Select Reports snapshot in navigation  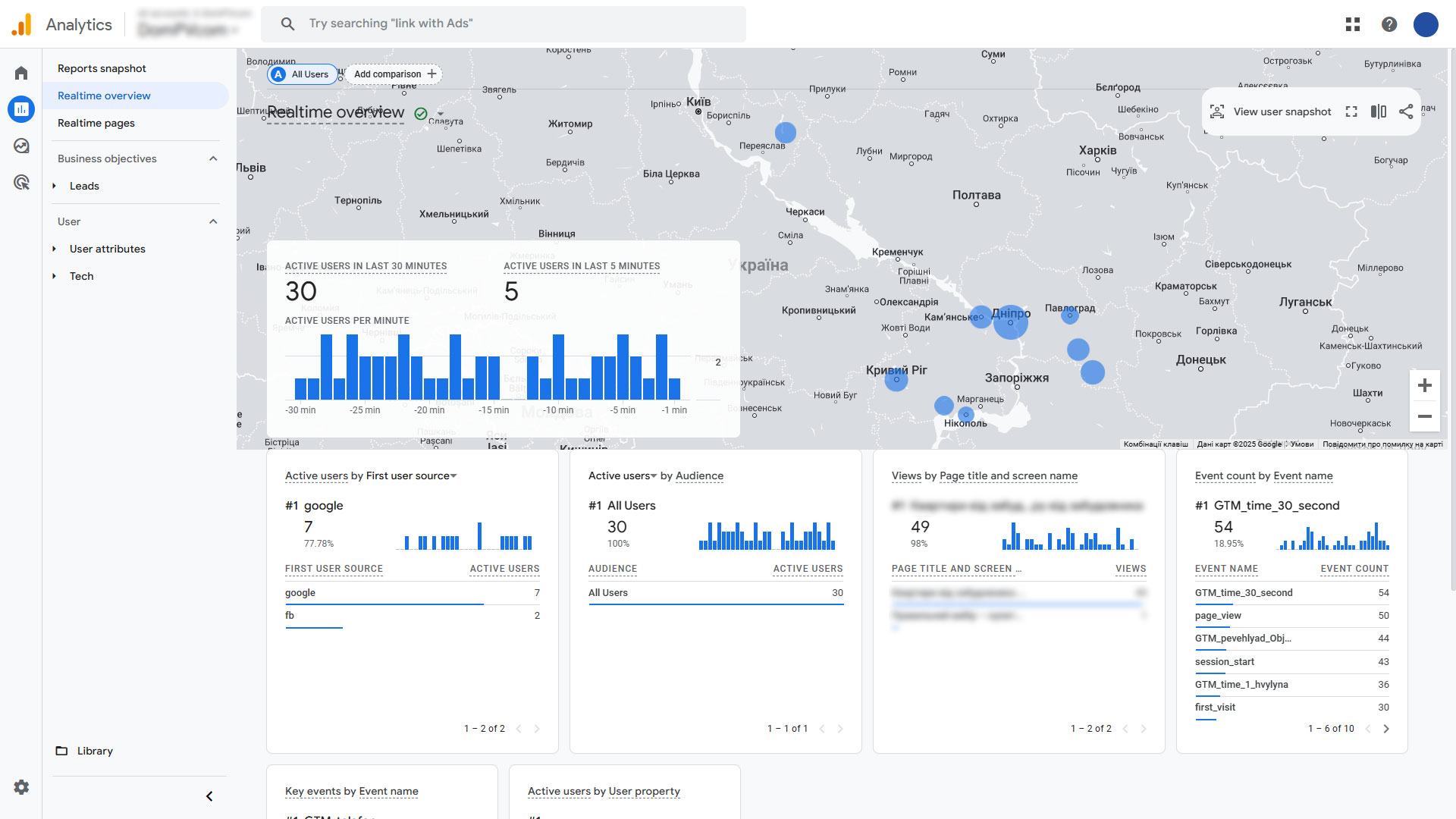pyautogui.click(x=102, y=68)
